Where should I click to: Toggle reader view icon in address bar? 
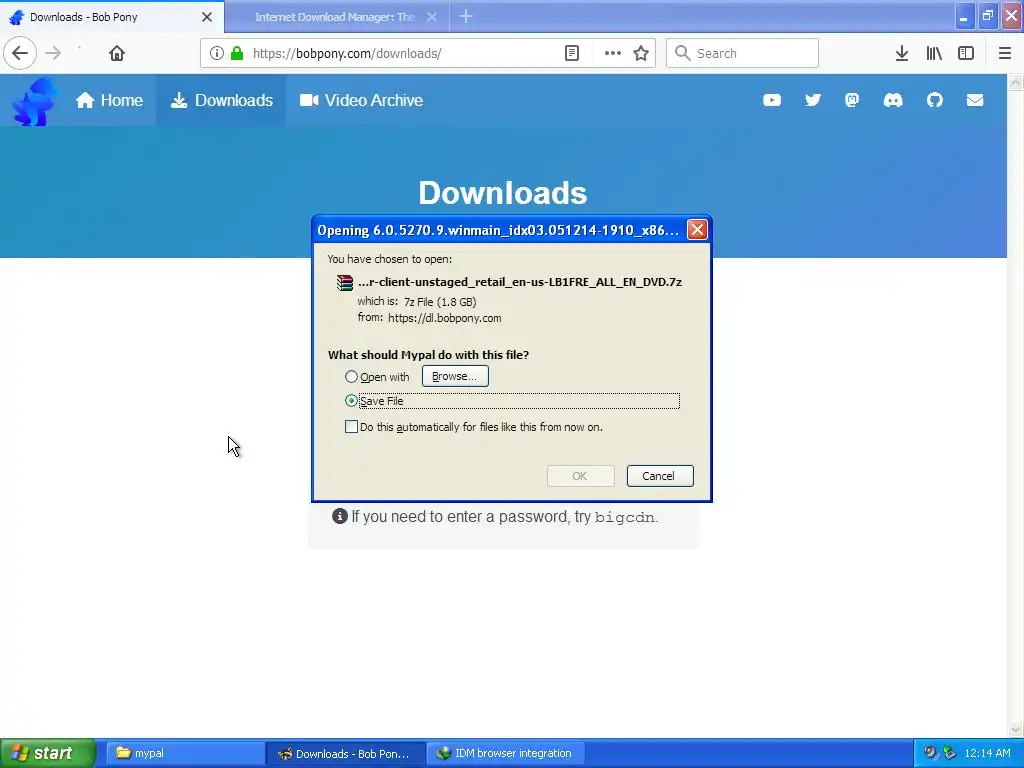pyautogui.click(x=572, y=53)
